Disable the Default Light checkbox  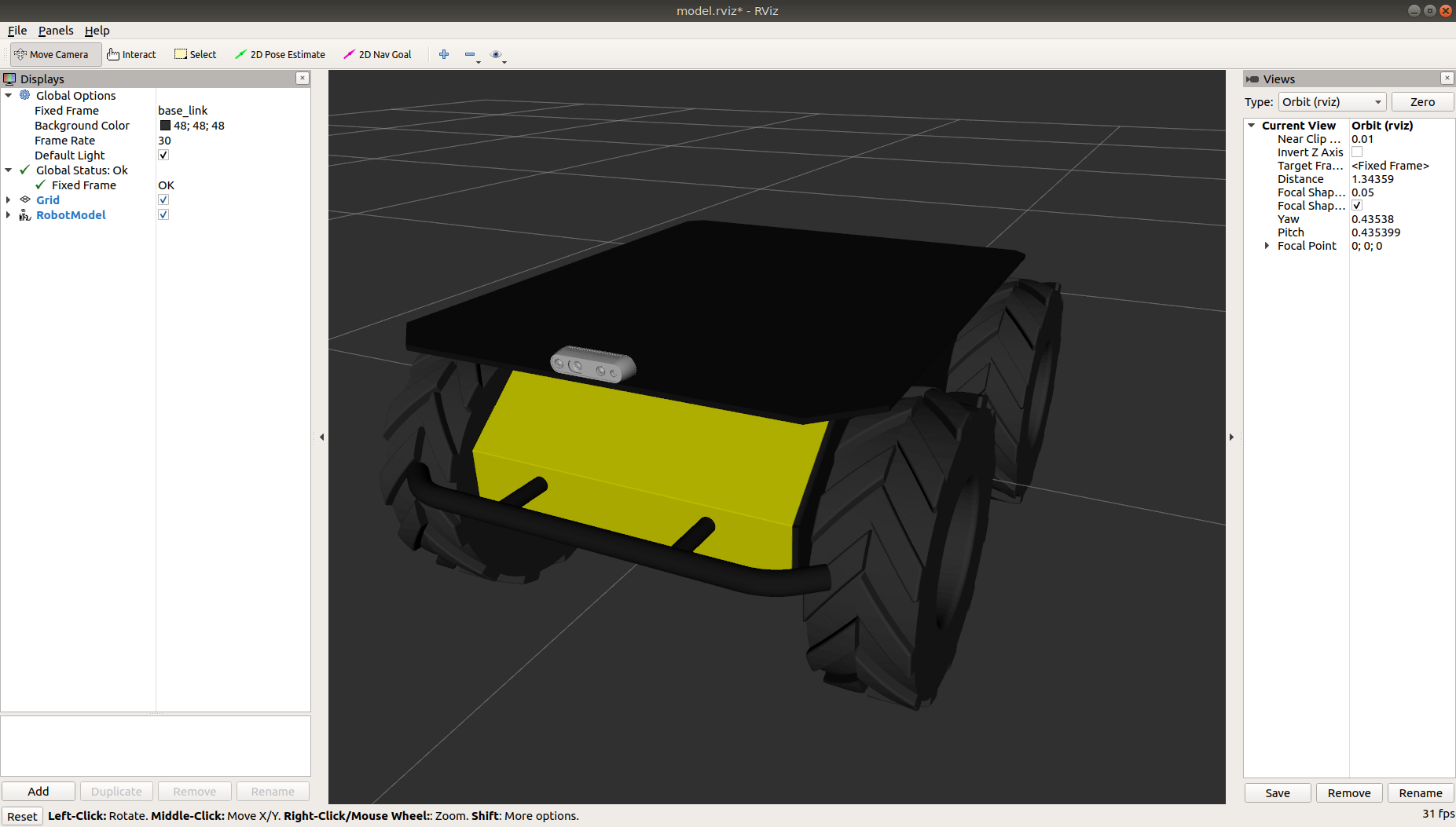click(163, 156)
